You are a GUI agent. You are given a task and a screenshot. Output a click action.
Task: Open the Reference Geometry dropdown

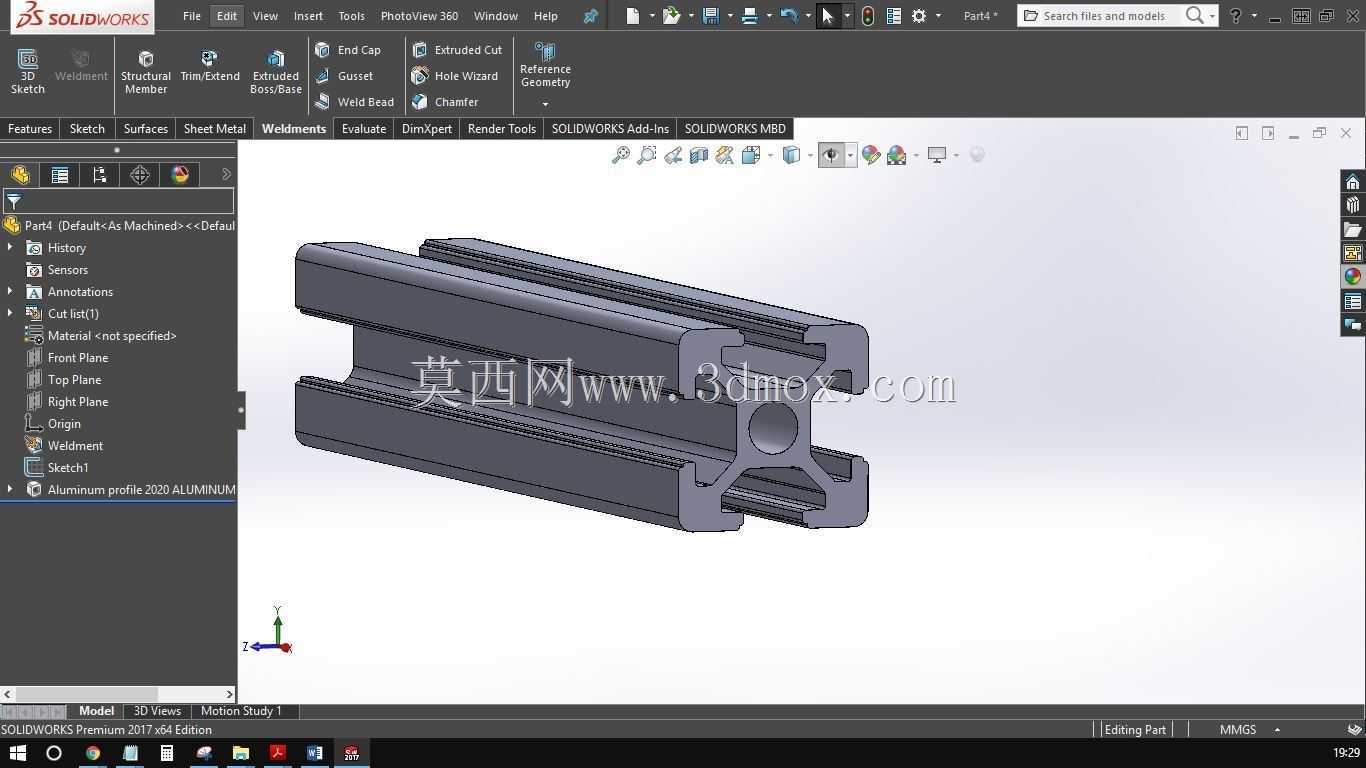(545, 104)
